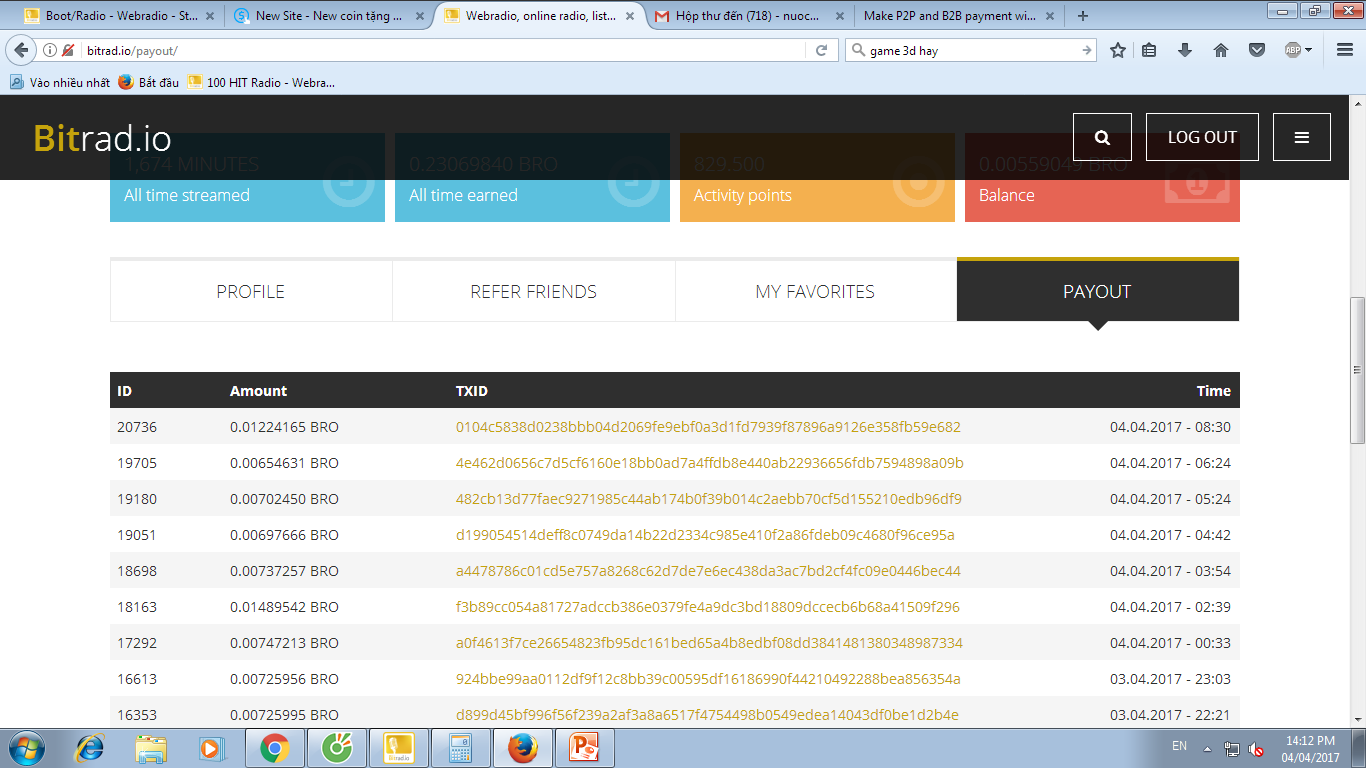
Task: Select payout ID 19051
Action: tap(137, 535)
